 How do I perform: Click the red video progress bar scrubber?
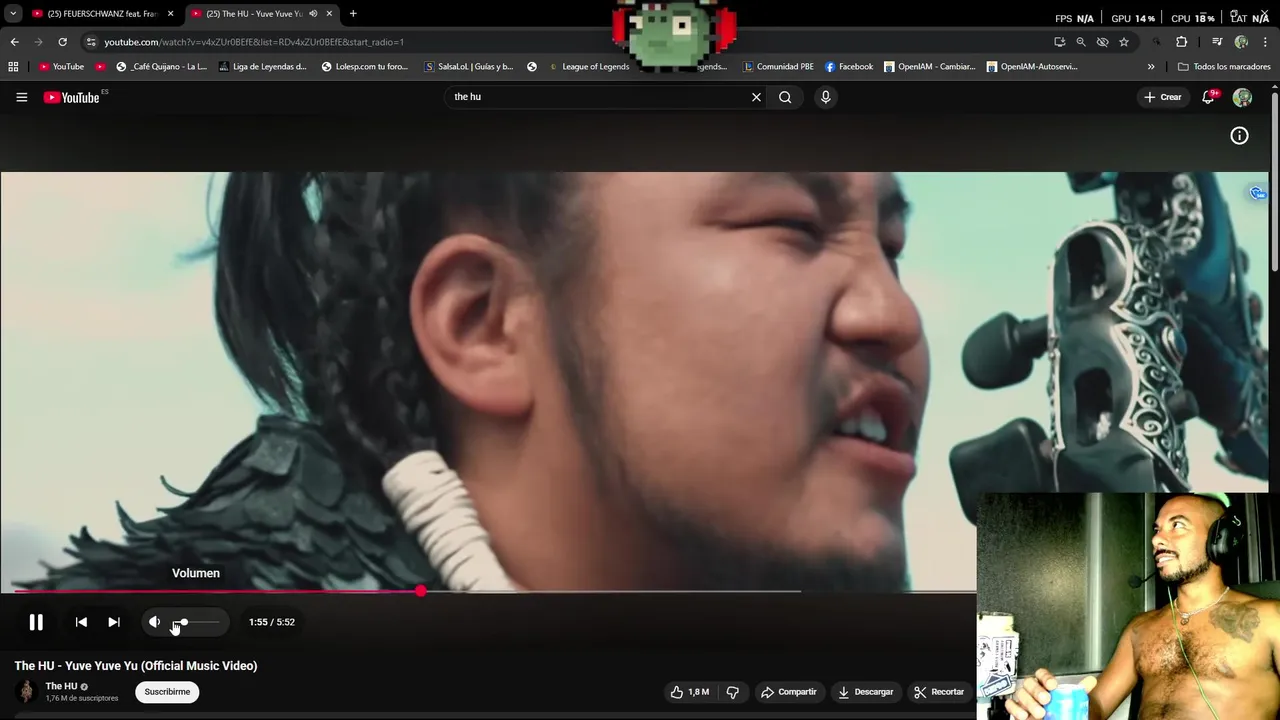[x=420, y=591]
